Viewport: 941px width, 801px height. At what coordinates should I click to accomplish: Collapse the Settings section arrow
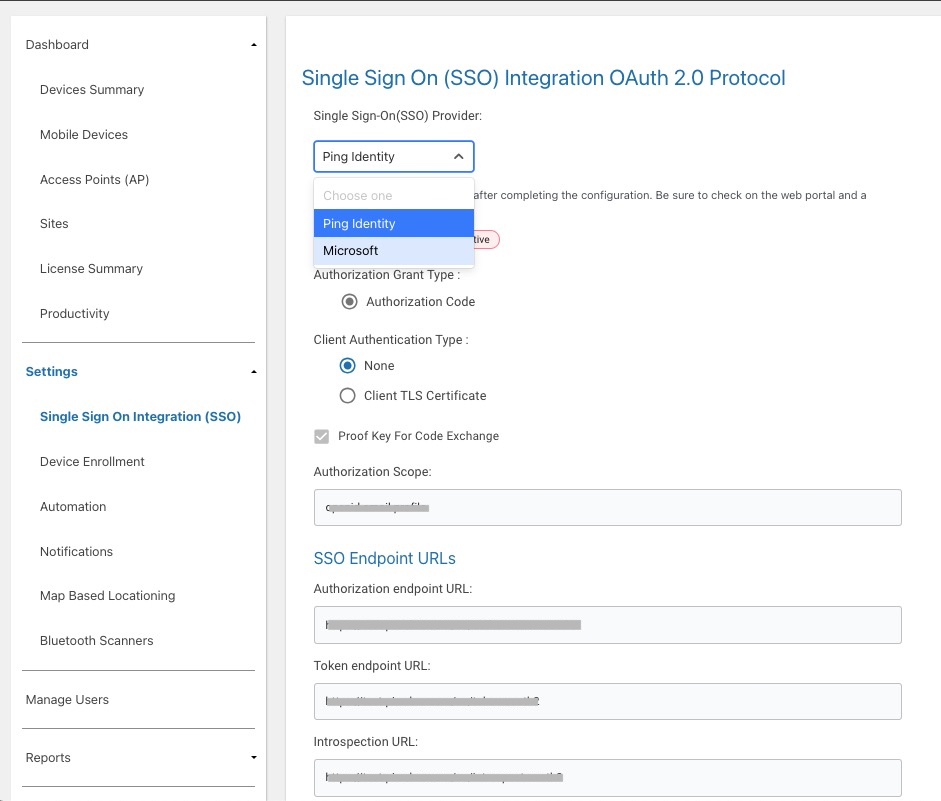click(254, 372)
